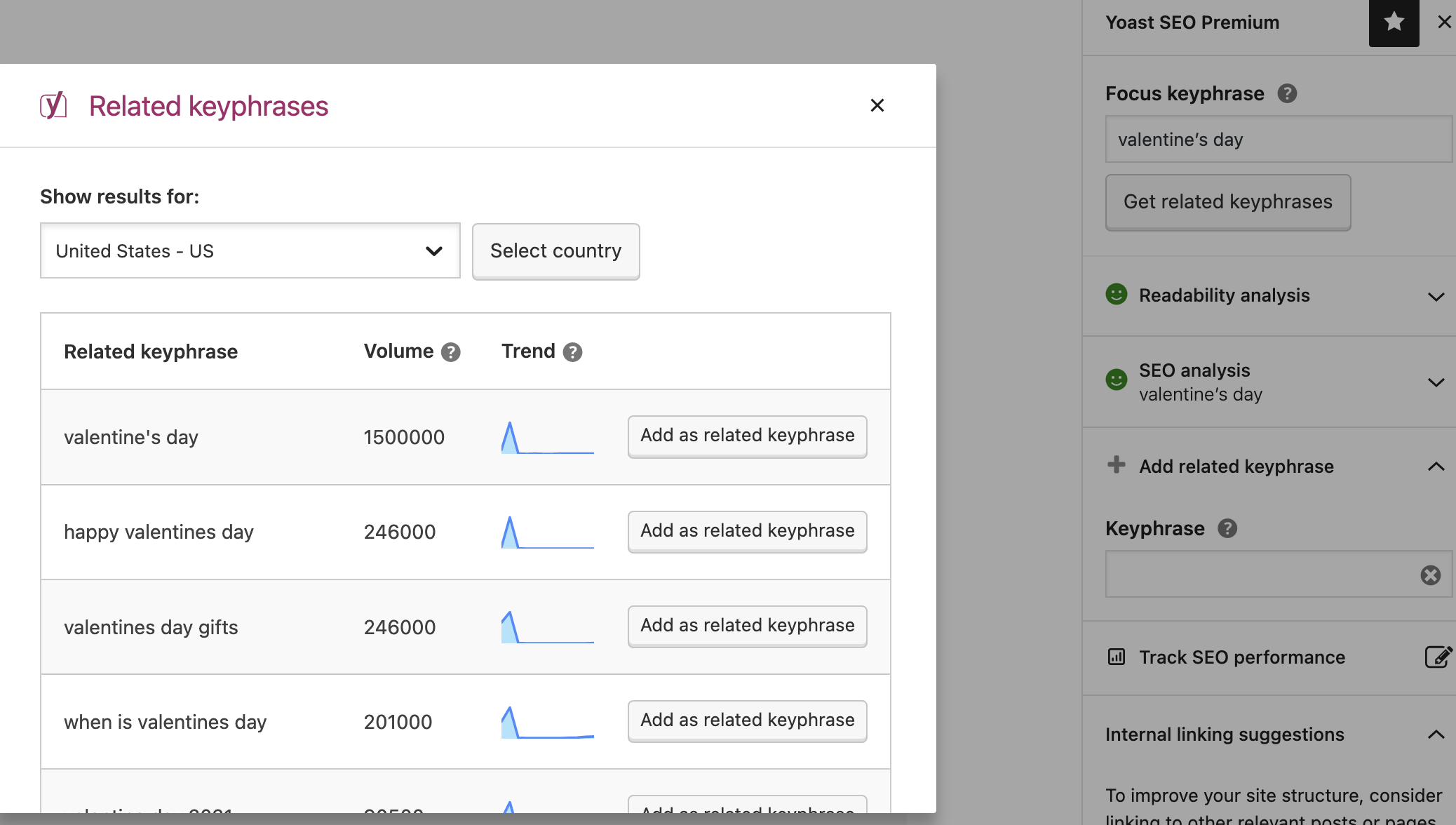
Task: Collapse the Add related keyphrase section
Action: point(1436,467)
